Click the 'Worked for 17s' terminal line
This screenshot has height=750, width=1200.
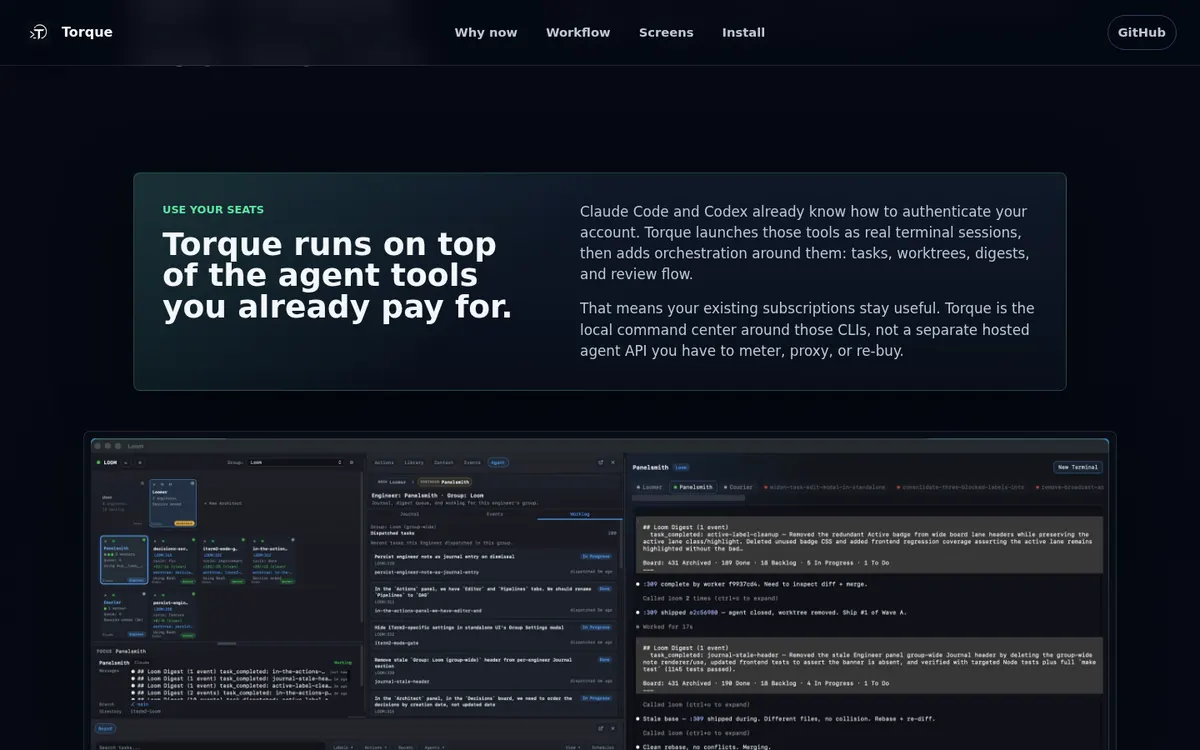pos(665,627)
